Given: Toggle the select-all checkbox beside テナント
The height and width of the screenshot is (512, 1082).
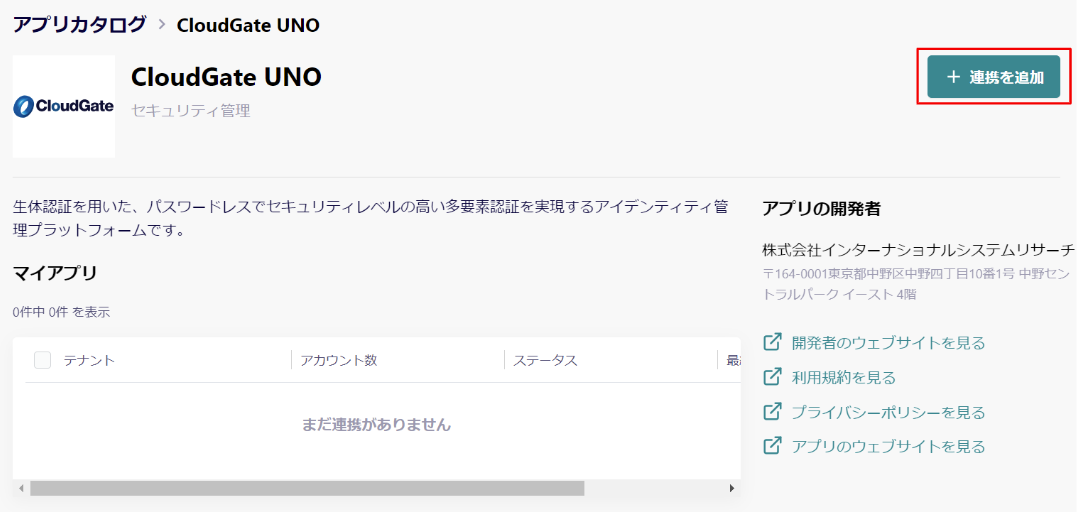Looking at the screenshot, I should (x=43, y=360).
